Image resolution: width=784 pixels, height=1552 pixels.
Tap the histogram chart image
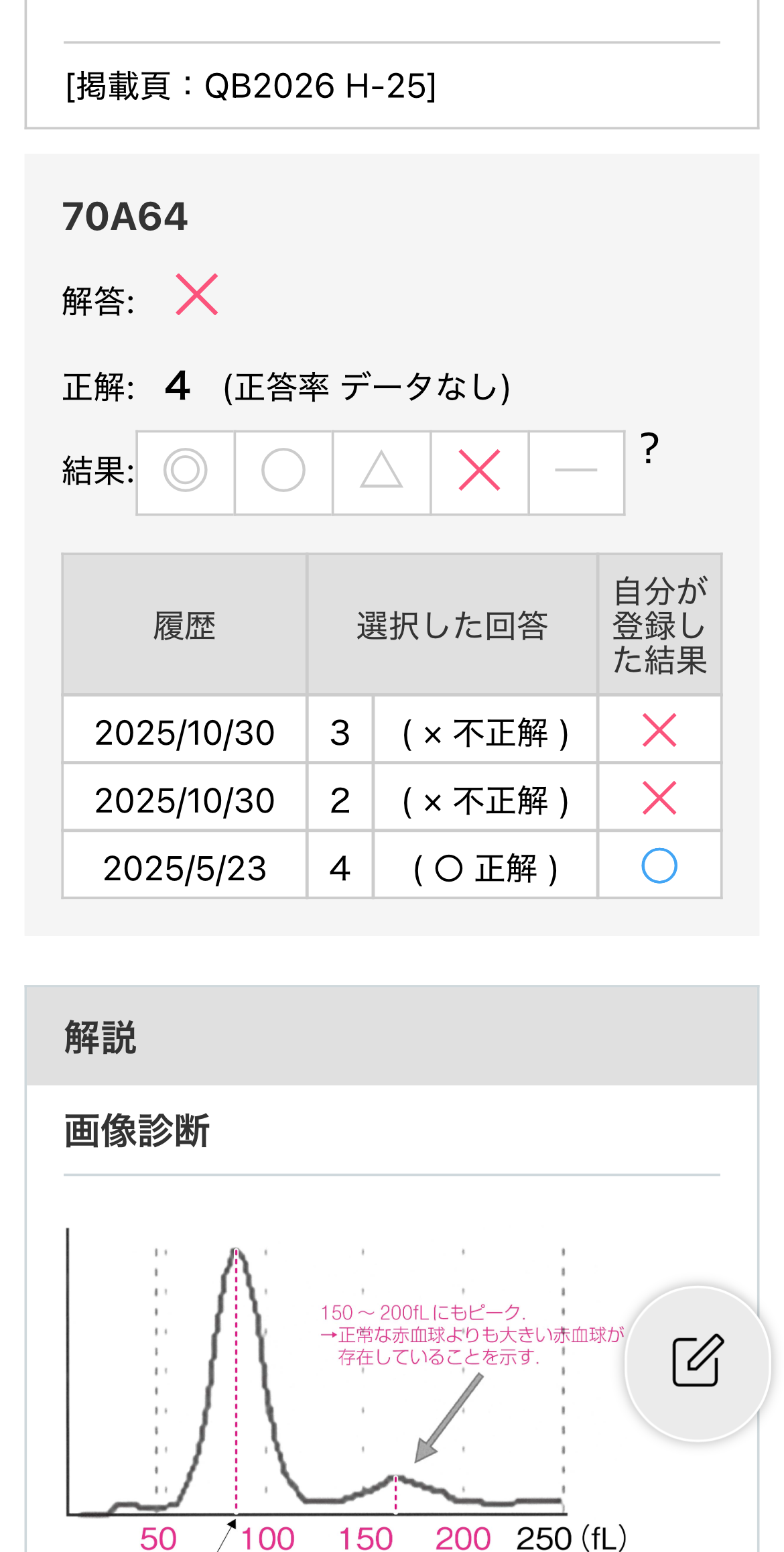click(315, 1381)
